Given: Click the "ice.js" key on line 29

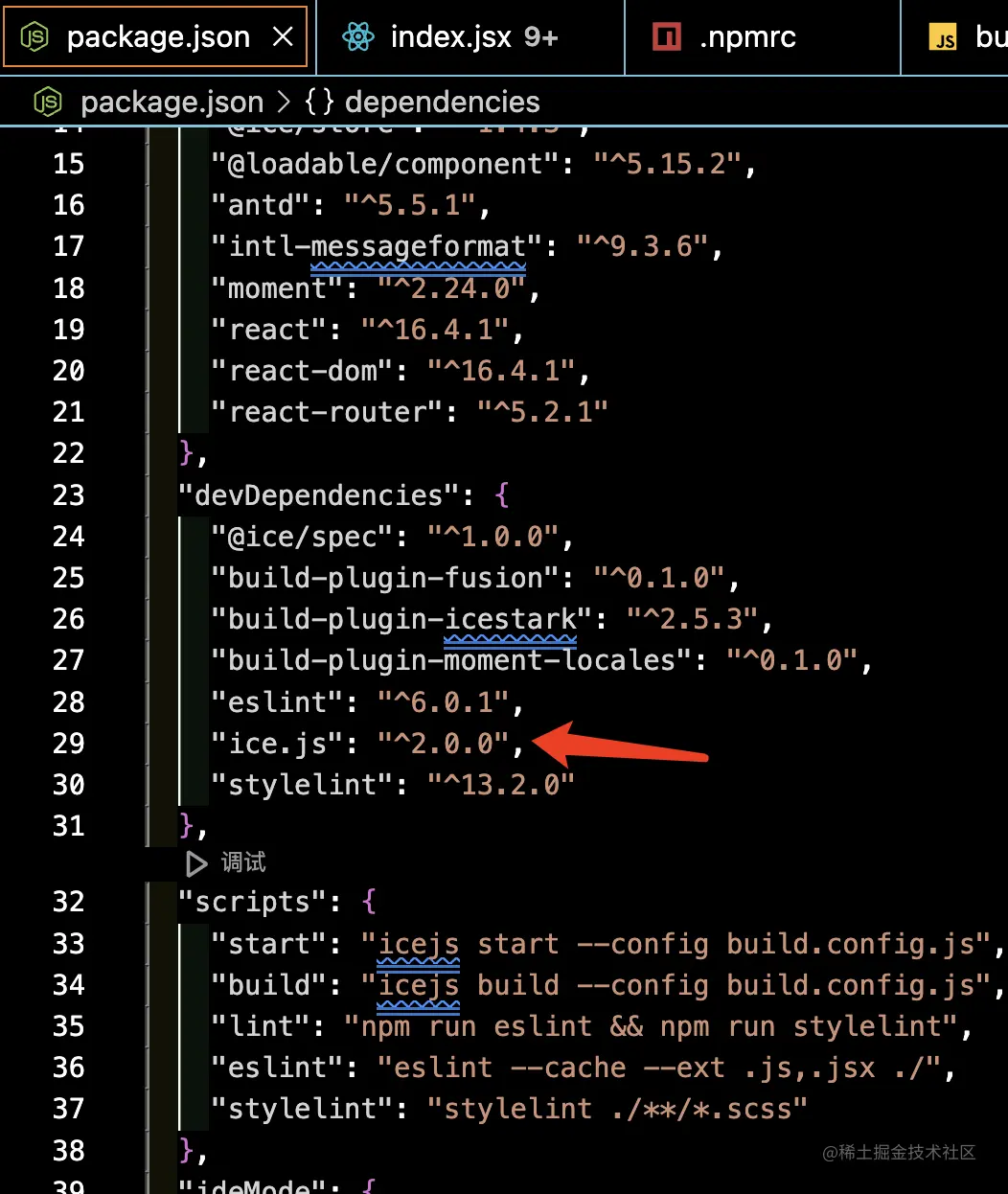Looking at the screenshot, I should [276, 744].
